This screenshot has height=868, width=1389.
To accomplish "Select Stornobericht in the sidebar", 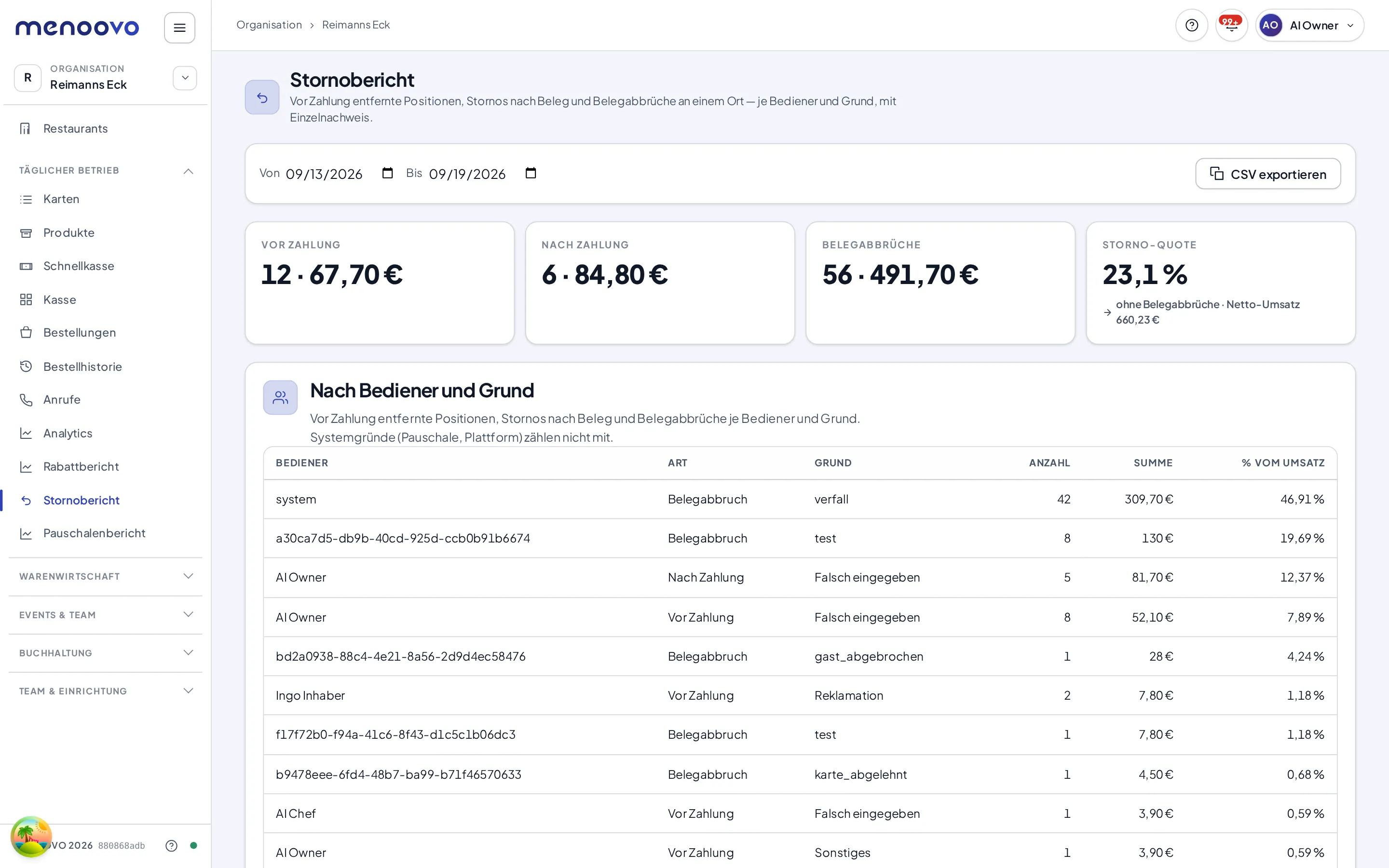I will [x=81, y=500].
